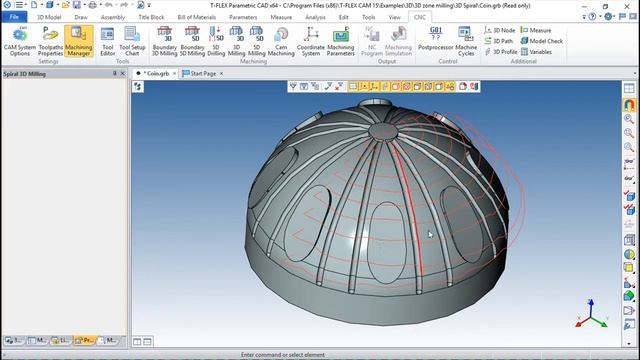The height and width of the screenshot is (360, 640).
Task: Toggle the first yellow selector filter
Action: [x=353, y=86]
